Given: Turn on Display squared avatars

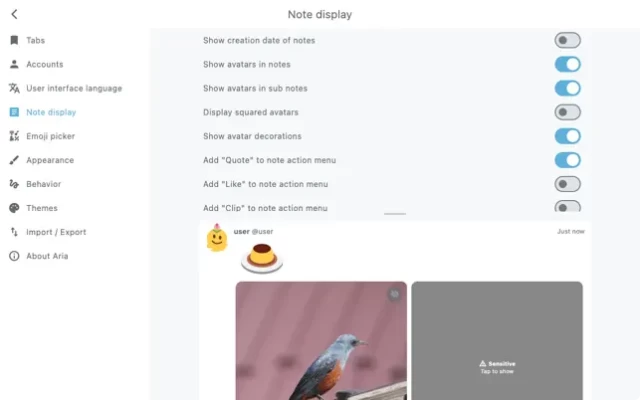Looking at the screenshot, I should (567, 112).
